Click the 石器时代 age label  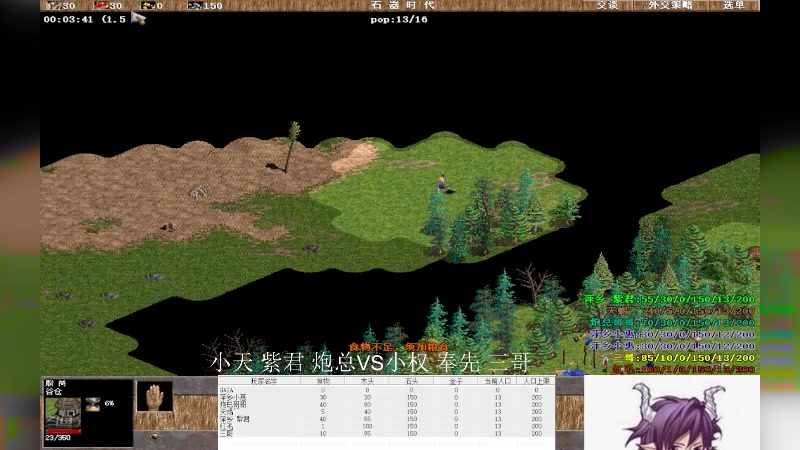tap(403, 5)
